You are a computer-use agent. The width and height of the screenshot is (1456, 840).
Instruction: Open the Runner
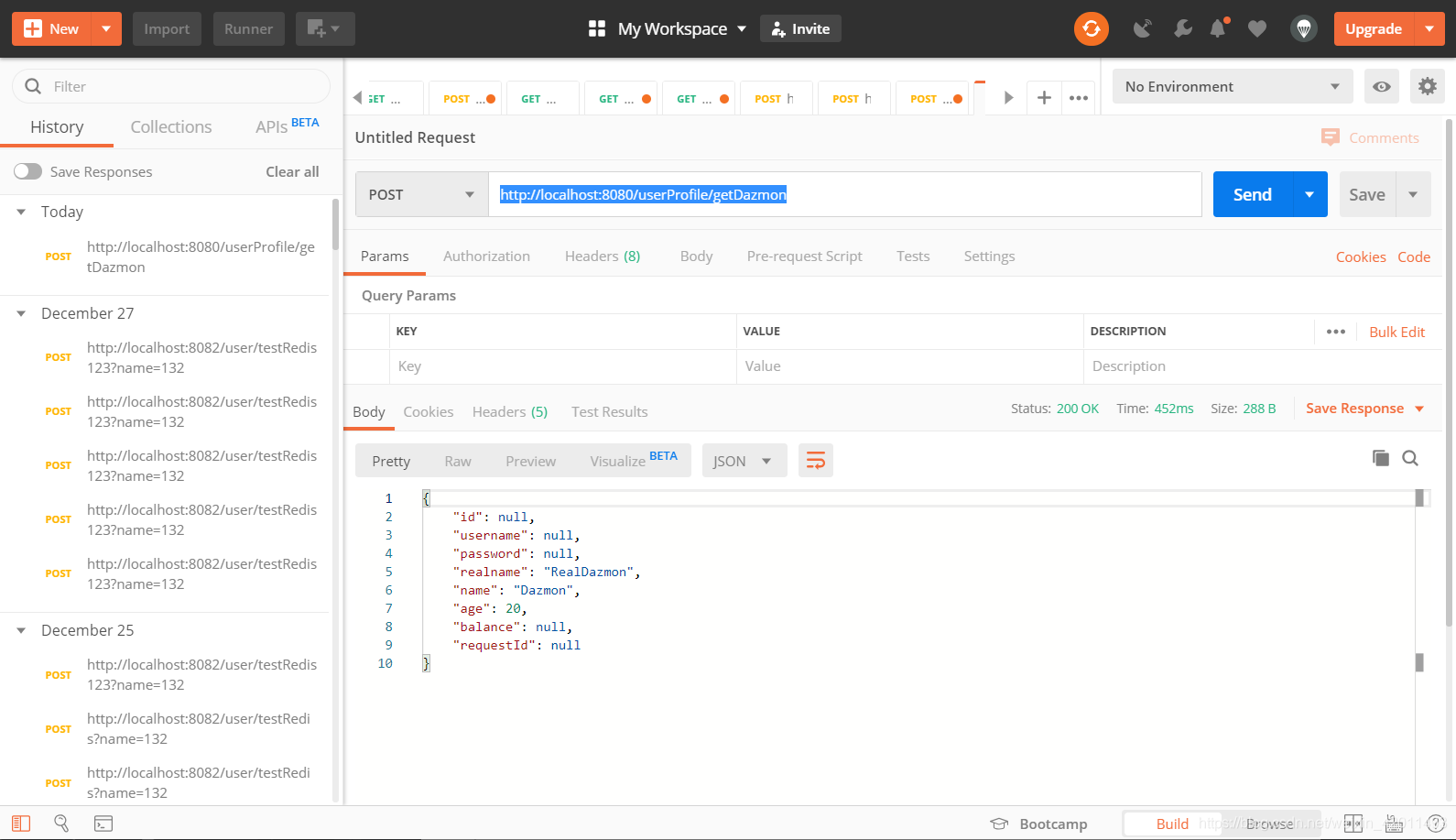248,29
